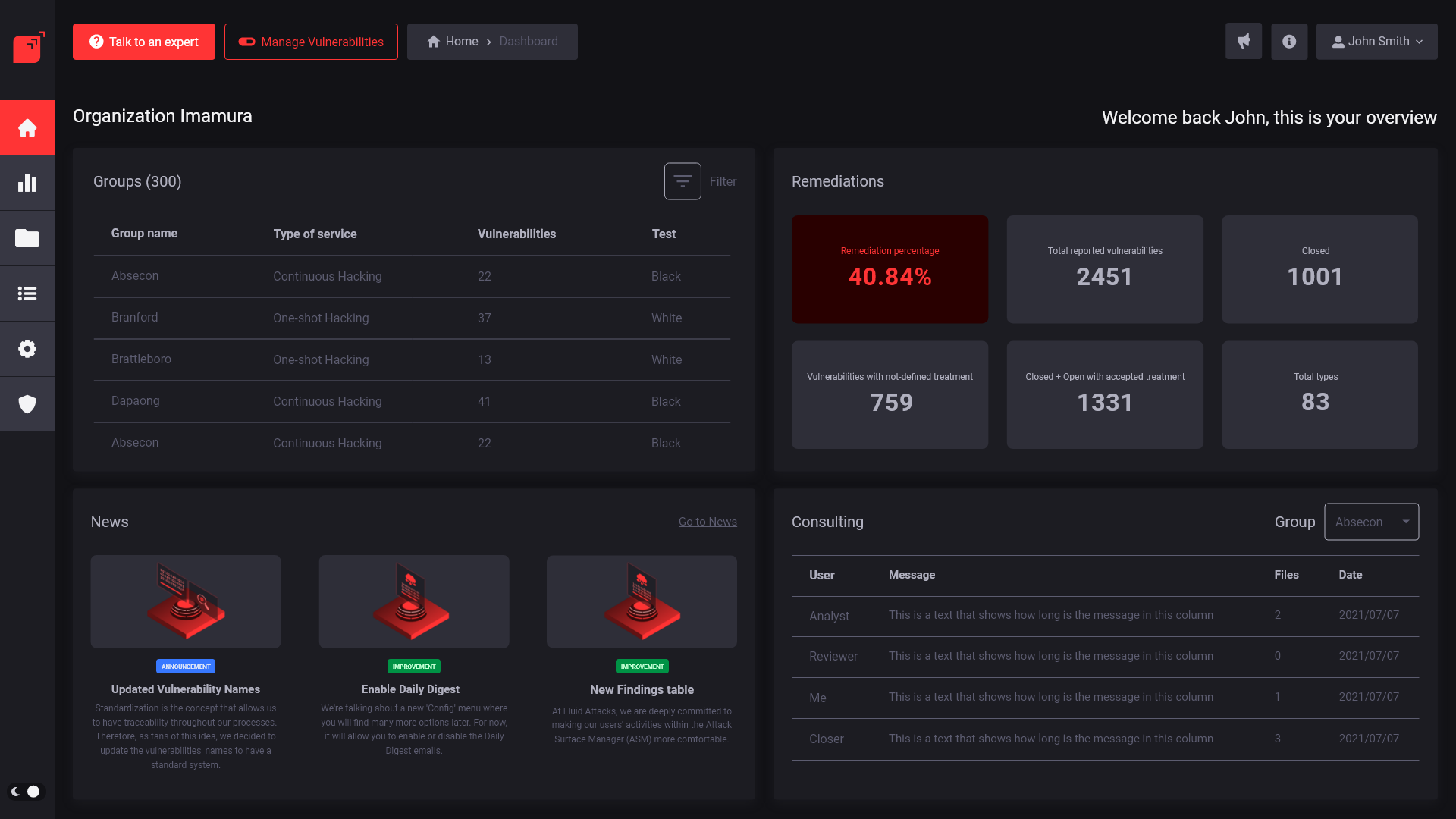1456x819 pixels.
Task: Click Manage Vulnerabilities button
Action: click(x=311, y=42)
